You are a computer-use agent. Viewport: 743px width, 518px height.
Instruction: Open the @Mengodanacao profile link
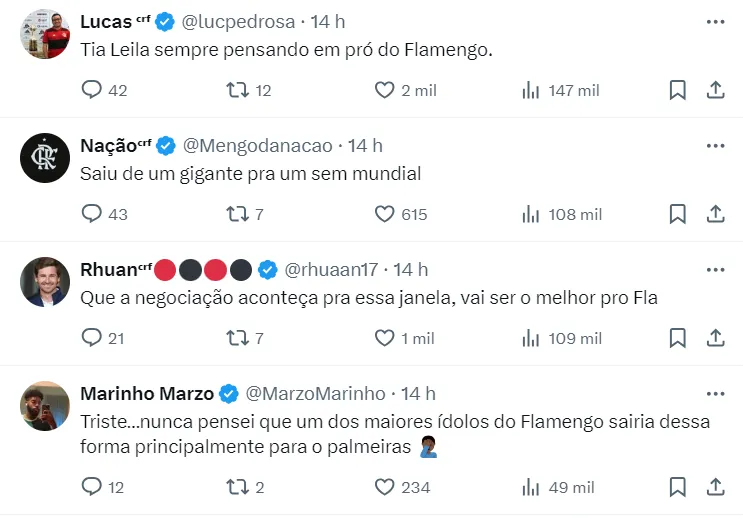pyautogui.click(x=258, y=145)
